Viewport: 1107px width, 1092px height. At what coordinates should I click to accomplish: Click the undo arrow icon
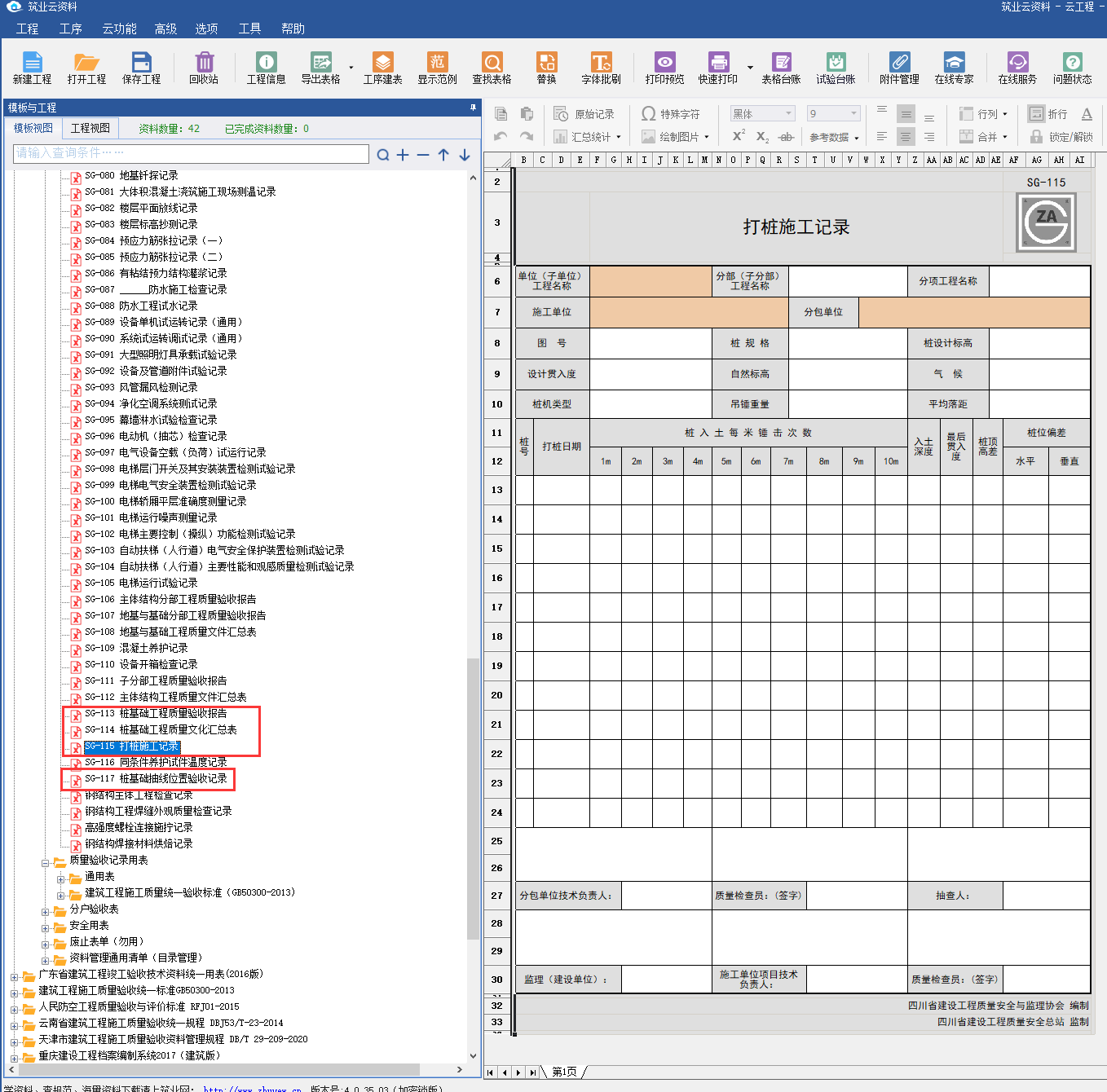501,136
